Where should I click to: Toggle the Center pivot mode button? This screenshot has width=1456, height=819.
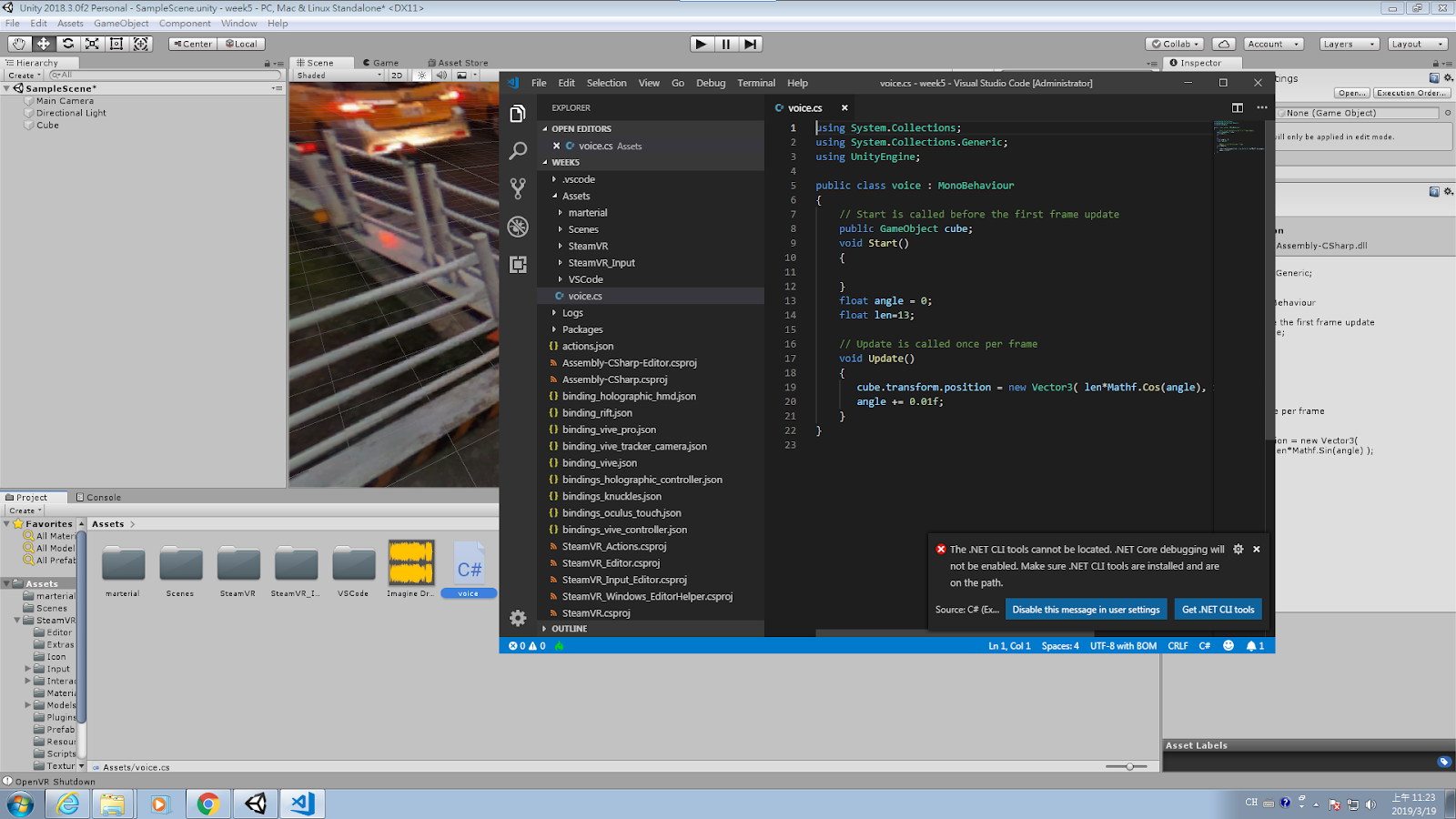[192, 44]
